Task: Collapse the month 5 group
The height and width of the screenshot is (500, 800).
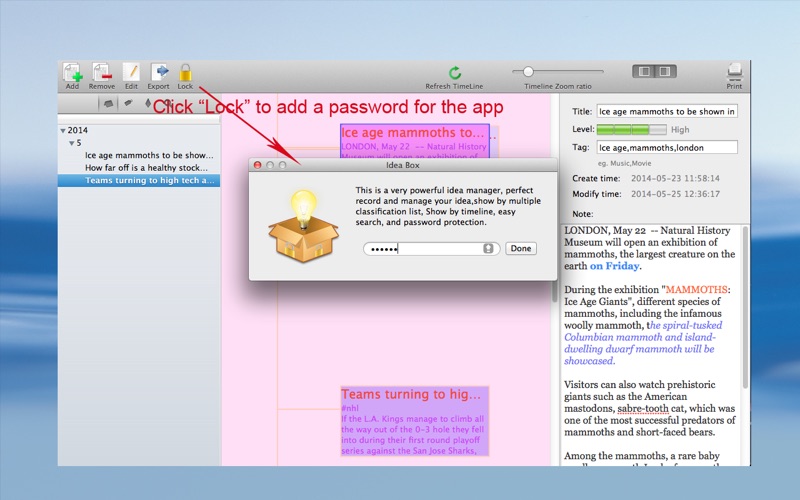Action: pyautogui.click(x=72, y=143)
